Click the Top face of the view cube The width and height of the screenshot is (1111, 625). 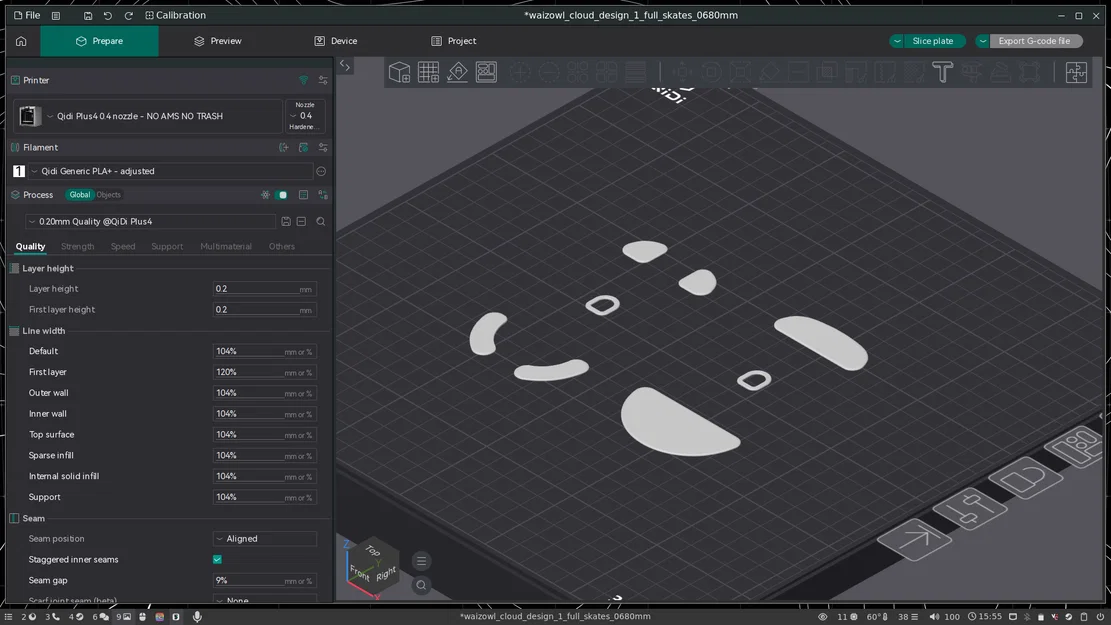click(373, 551)
